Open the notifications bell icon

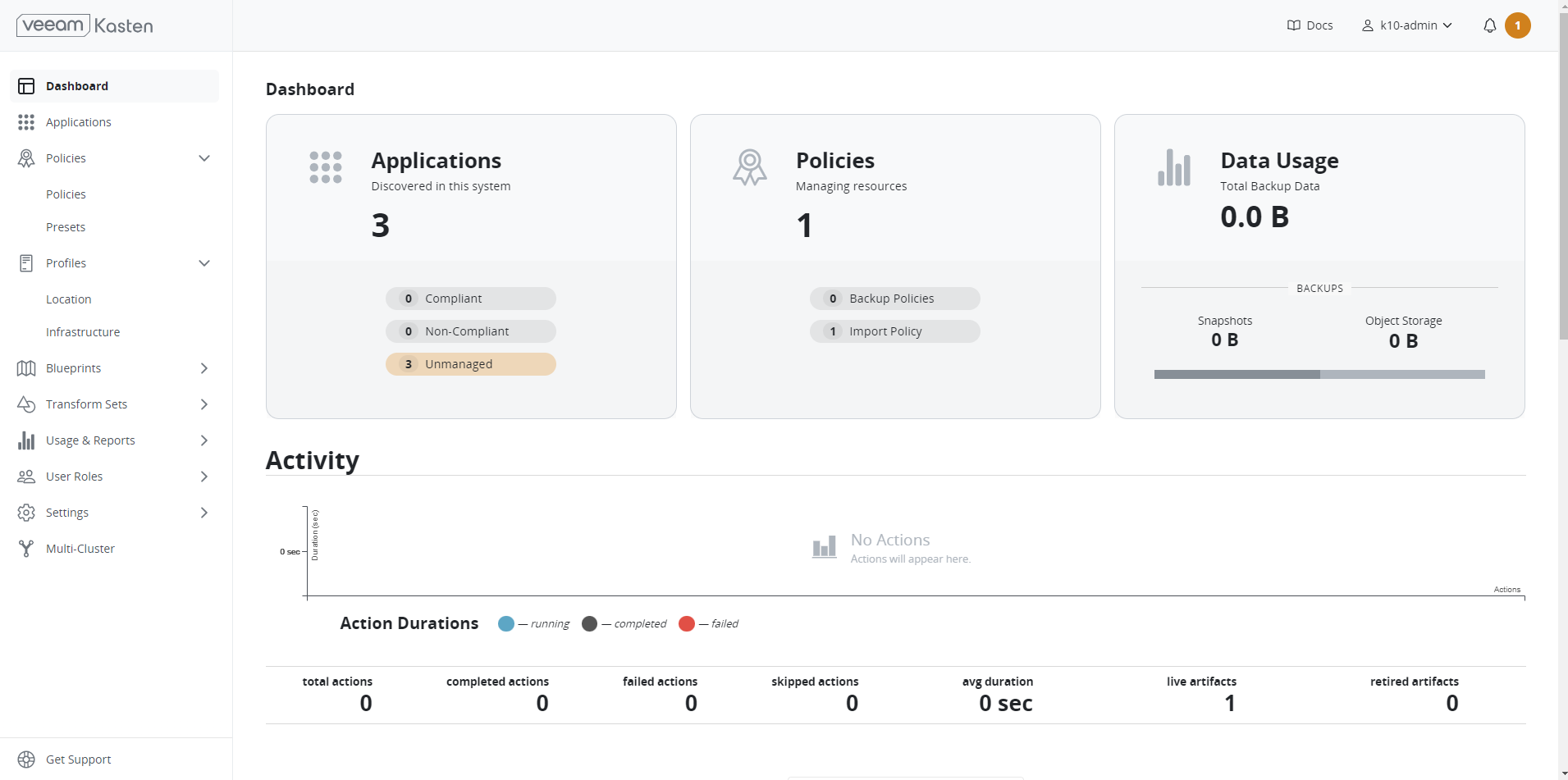[x=1489, y=25]
